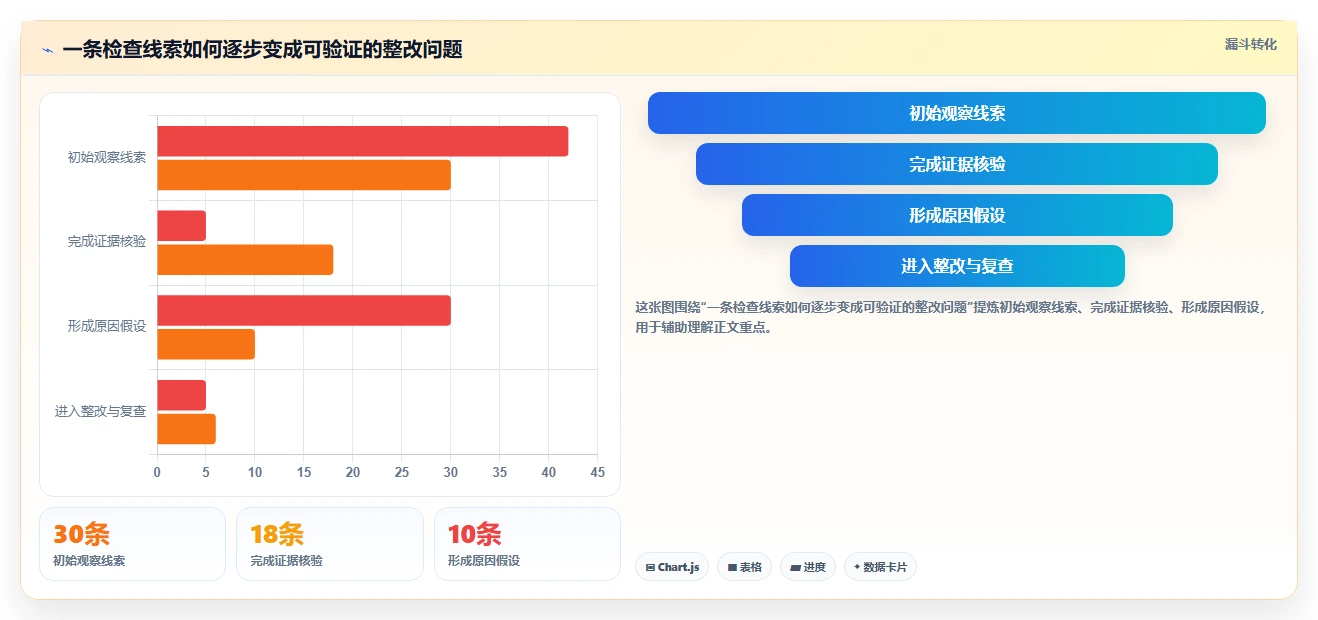Click the 形成原因假设 funnel stage
The height and width of the screenshot is (620, 1318).
pos(956,215)
